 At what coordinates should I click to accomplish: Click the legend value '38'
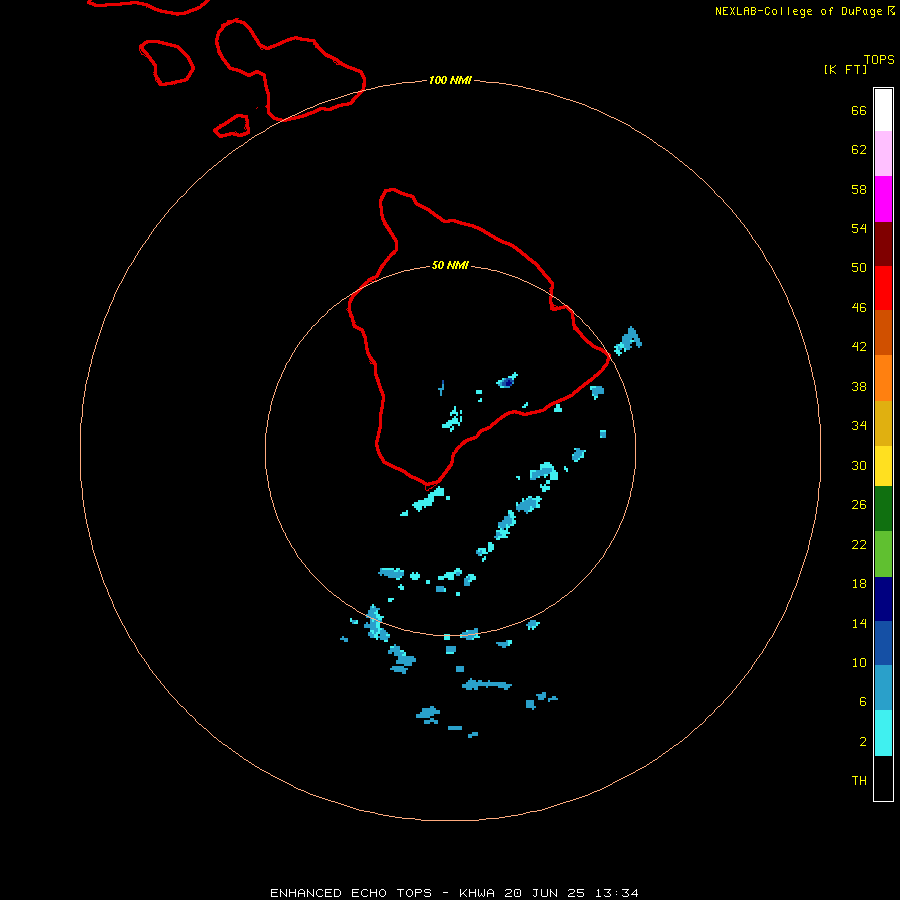(859, 387)
